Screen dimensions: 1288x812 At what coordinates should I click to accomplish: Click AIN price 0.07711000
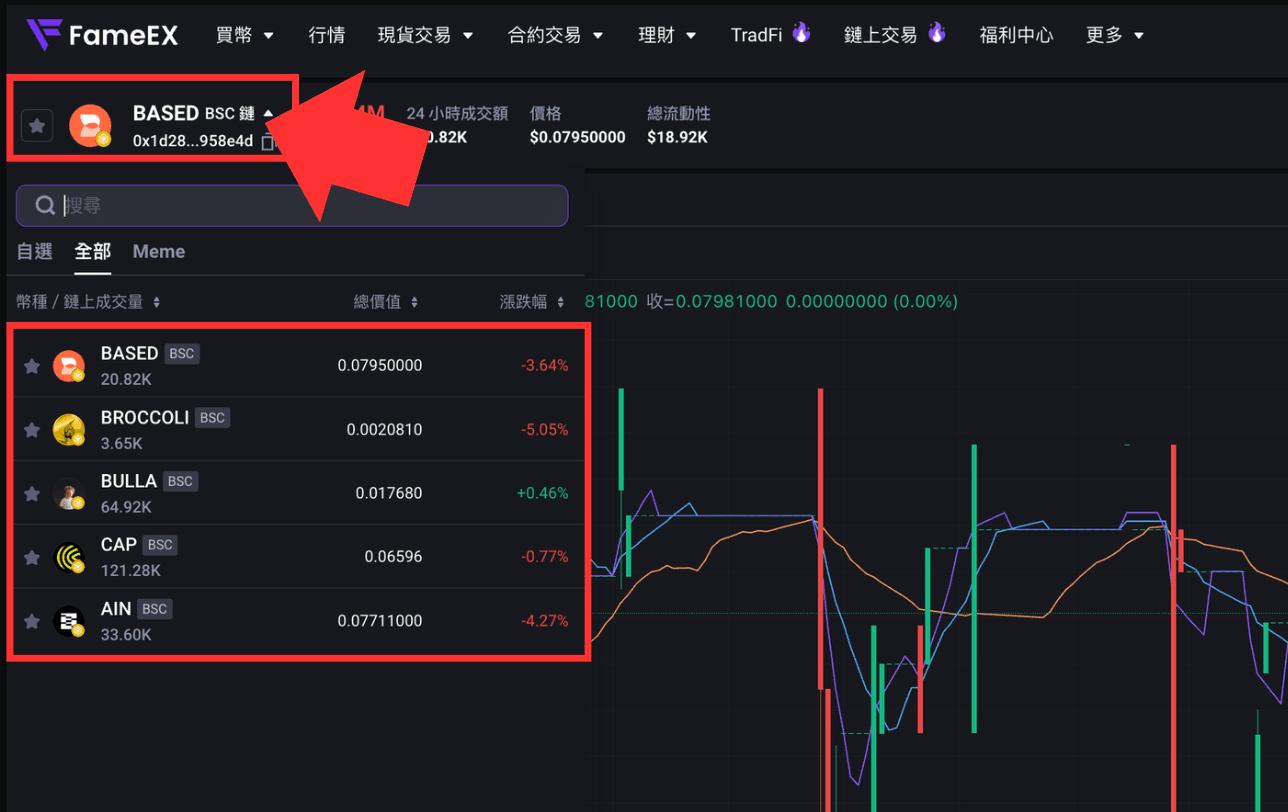[380, 621]
